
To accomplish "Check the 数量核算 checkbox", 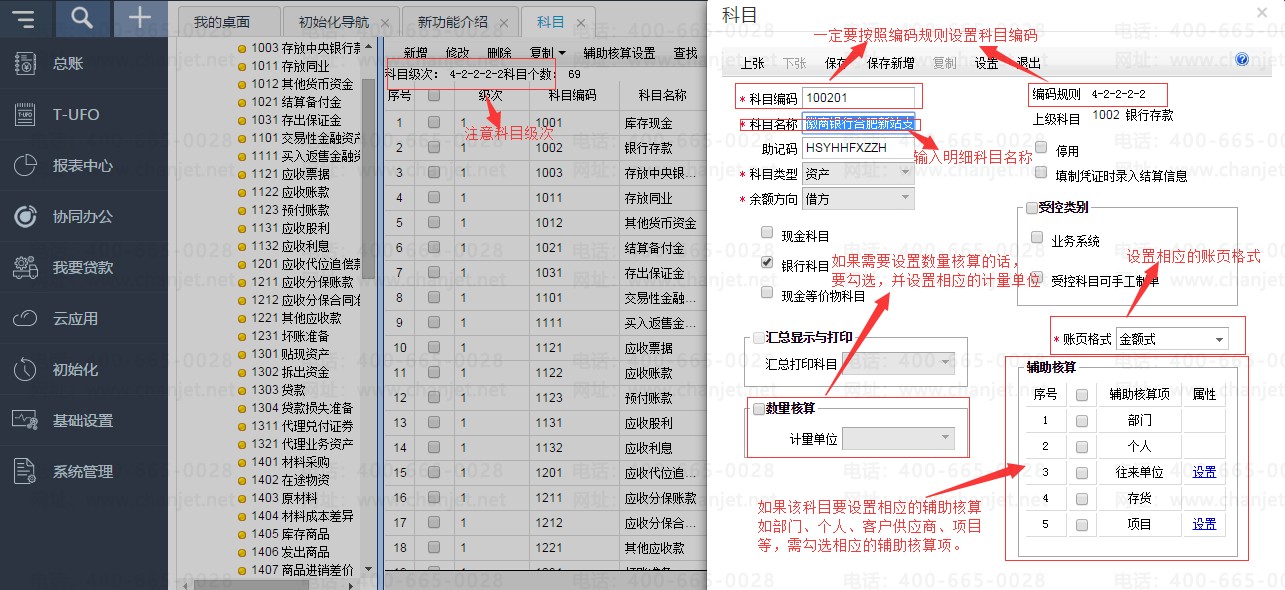I will [757, 408].
